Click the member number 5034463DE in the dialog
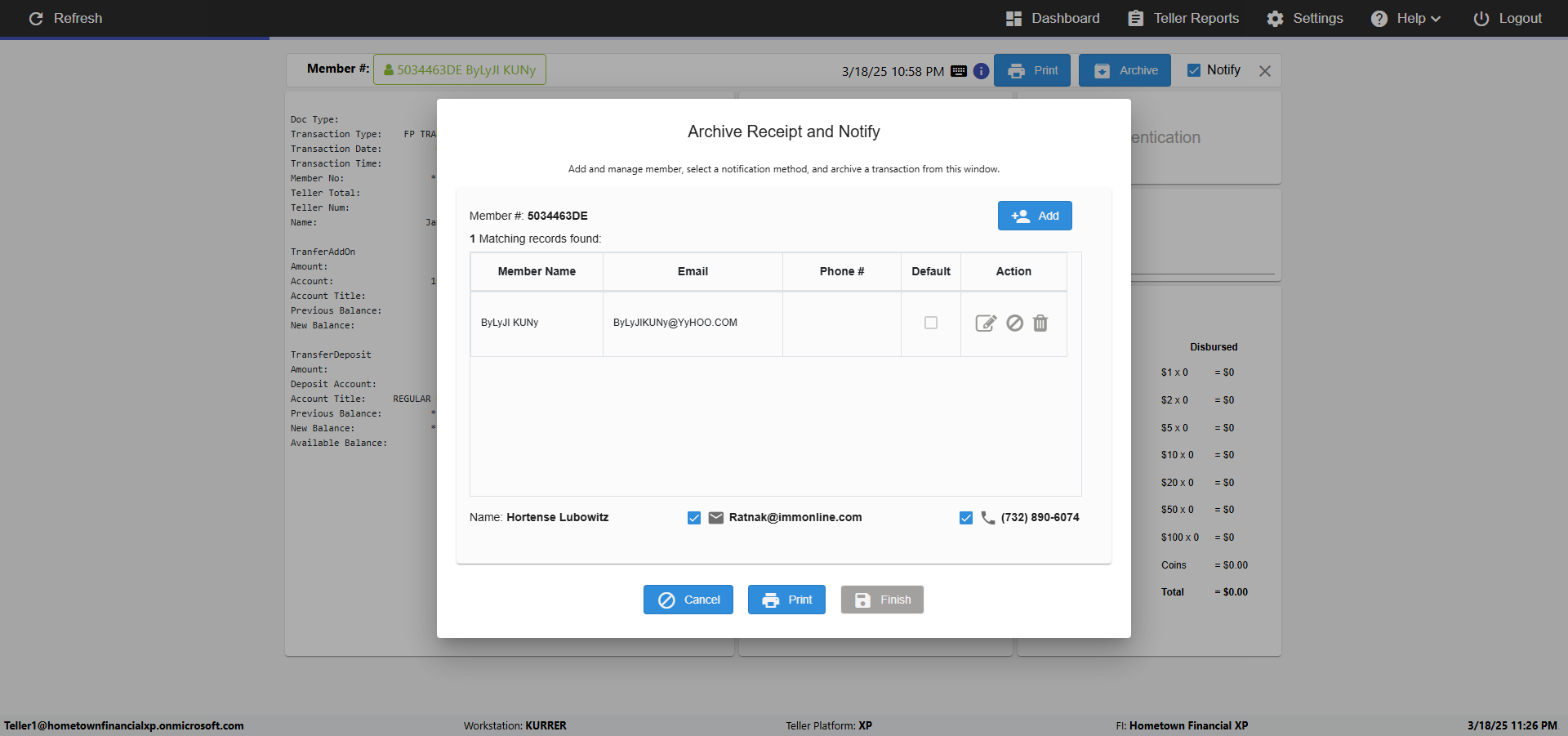Viewport: 1568px width, 736px height. (x=558, y=216)
